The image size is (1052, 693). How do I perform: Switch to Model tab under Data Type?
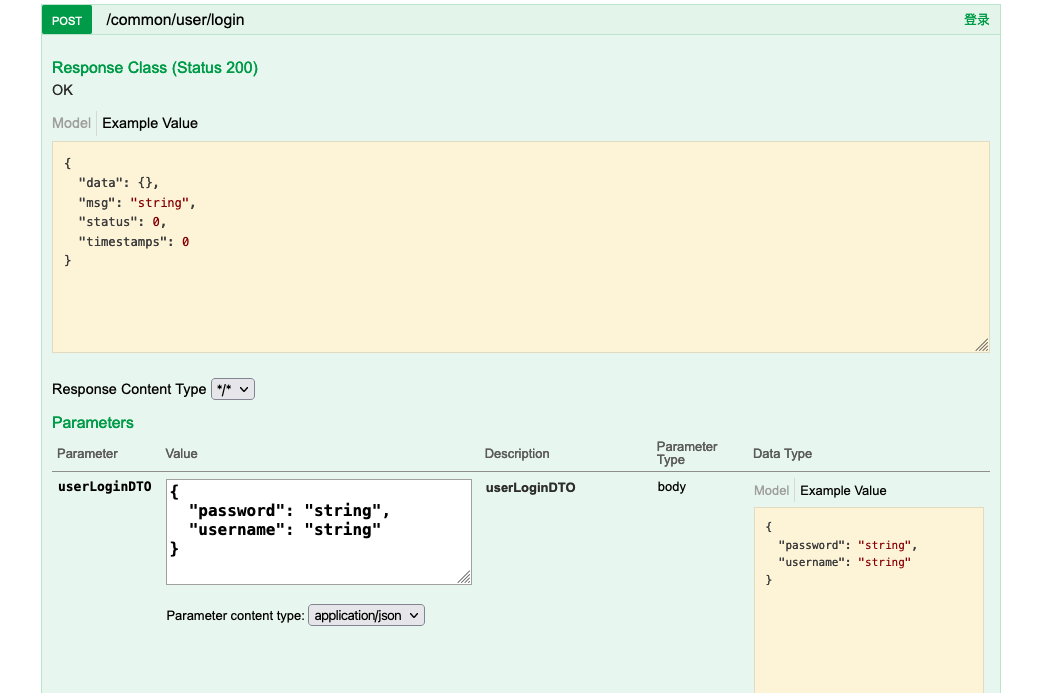click(771, 491)
